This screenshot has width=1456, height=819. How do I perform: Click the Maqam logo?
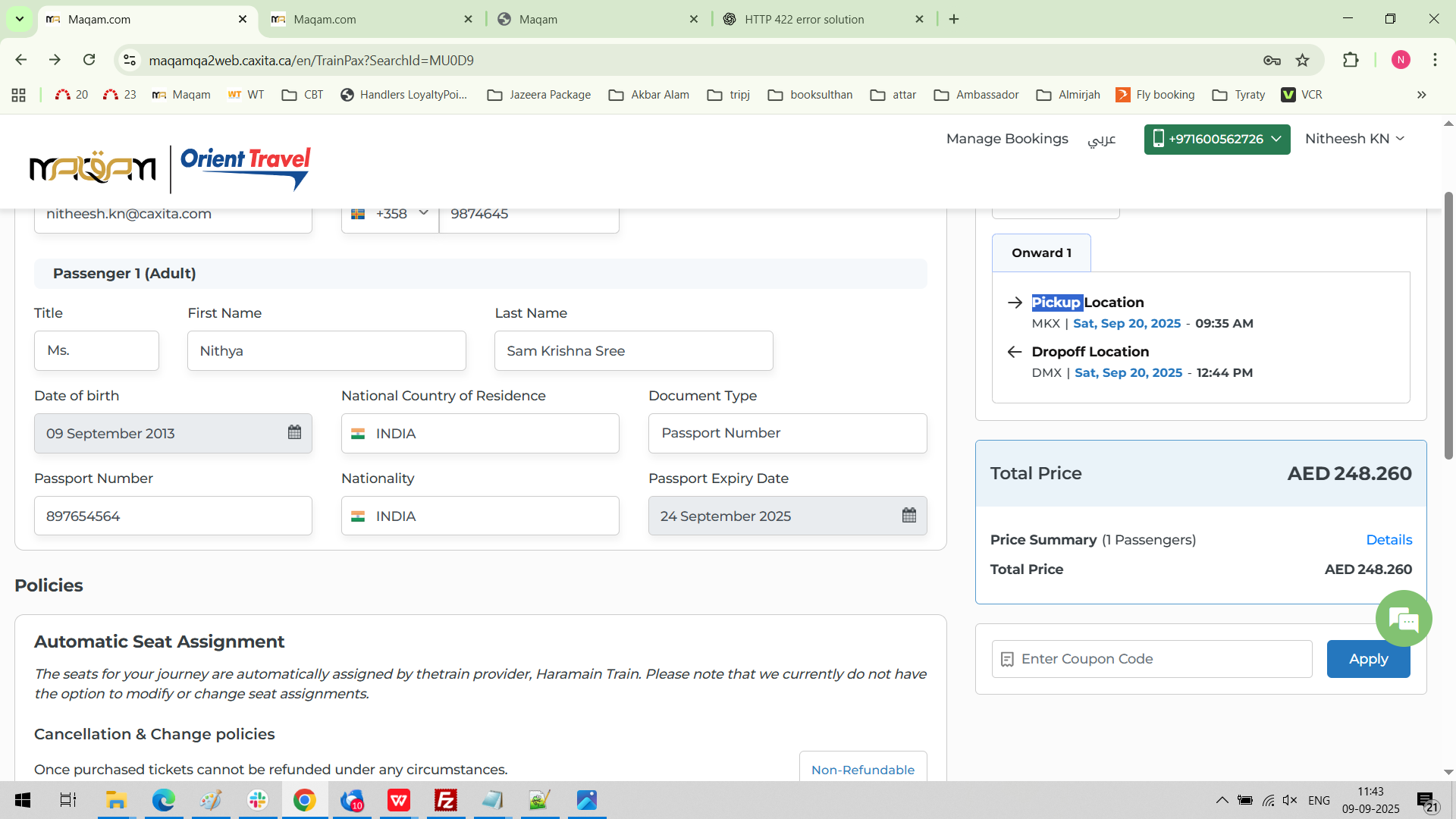tap(93, 168)
